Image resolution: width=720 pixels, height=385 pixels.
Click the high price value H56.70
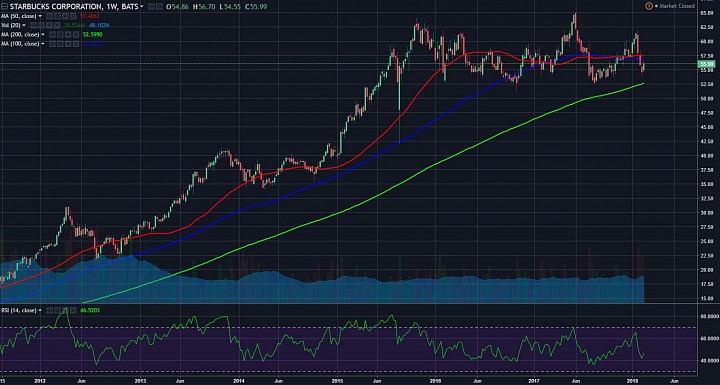pos(204,6)
